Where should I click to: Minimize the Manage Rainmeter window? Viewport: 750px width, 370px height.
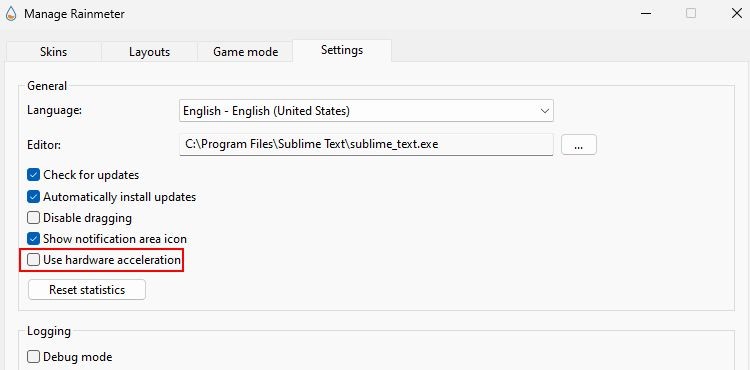click(x=646, y=13)
